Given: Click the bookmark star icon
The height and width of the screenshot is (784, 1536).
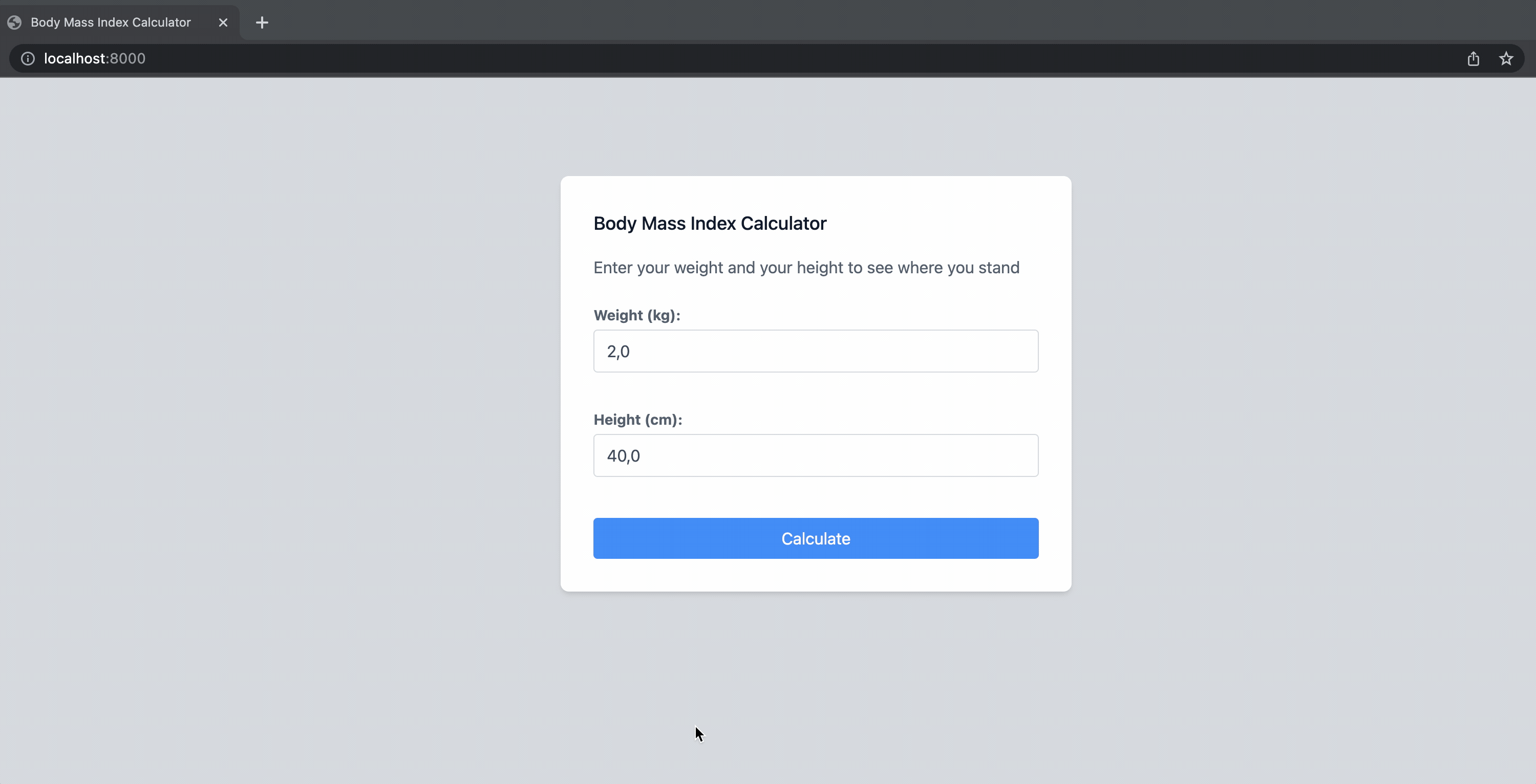Looking at the screenshot, I should (1507, 58).
